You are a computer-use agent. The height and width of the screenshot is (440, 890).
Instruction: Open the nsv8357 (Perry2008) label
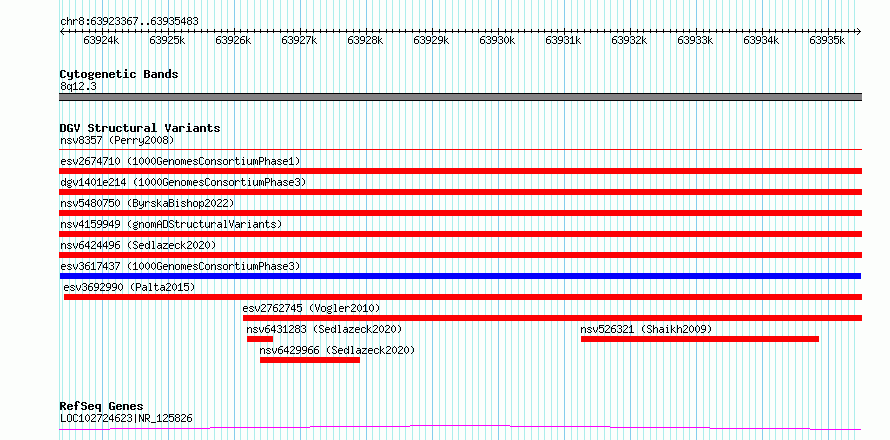117,140
